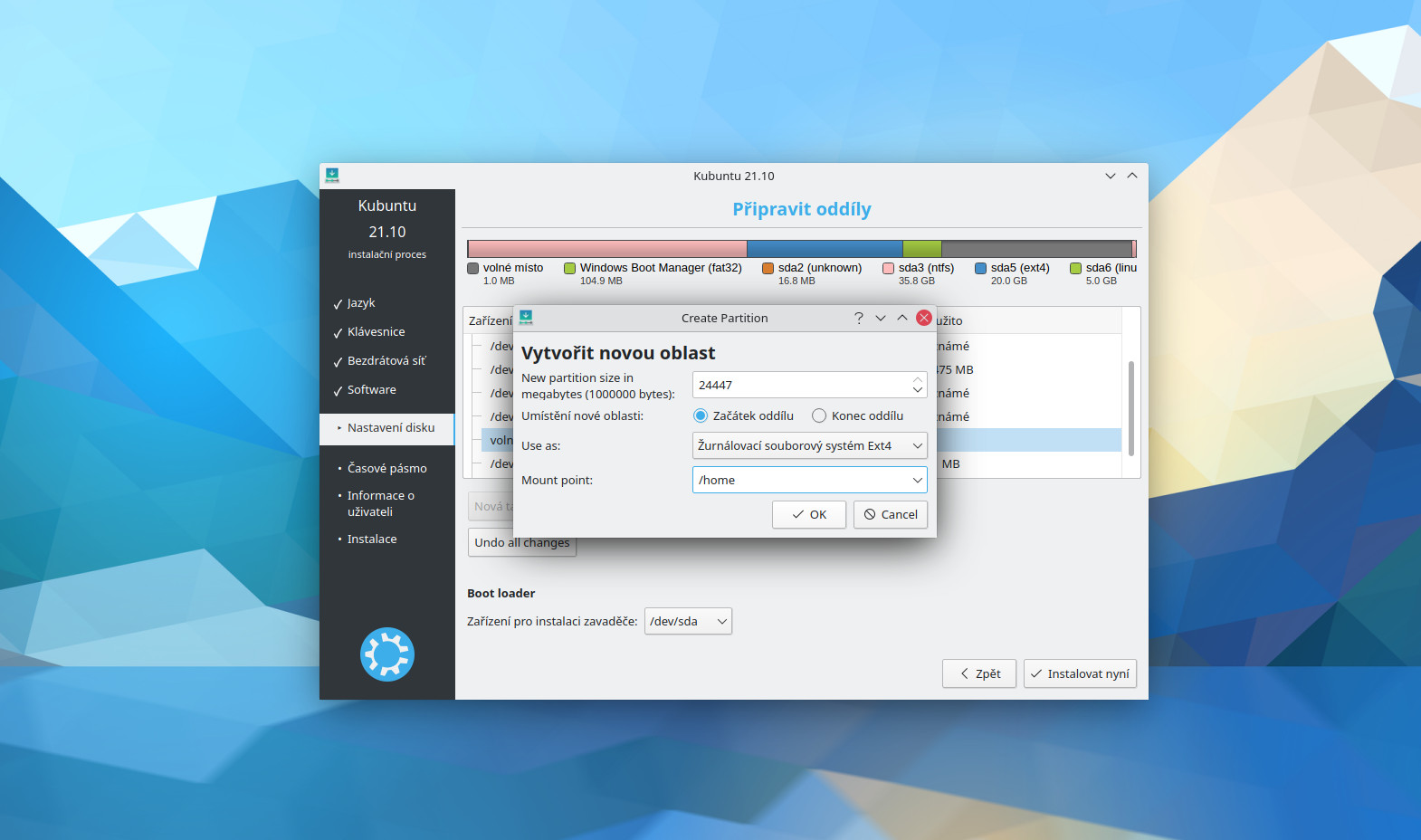The image size is (1421, 840).
Task: Maximize the Create Partition dialog
Action: 902,318
